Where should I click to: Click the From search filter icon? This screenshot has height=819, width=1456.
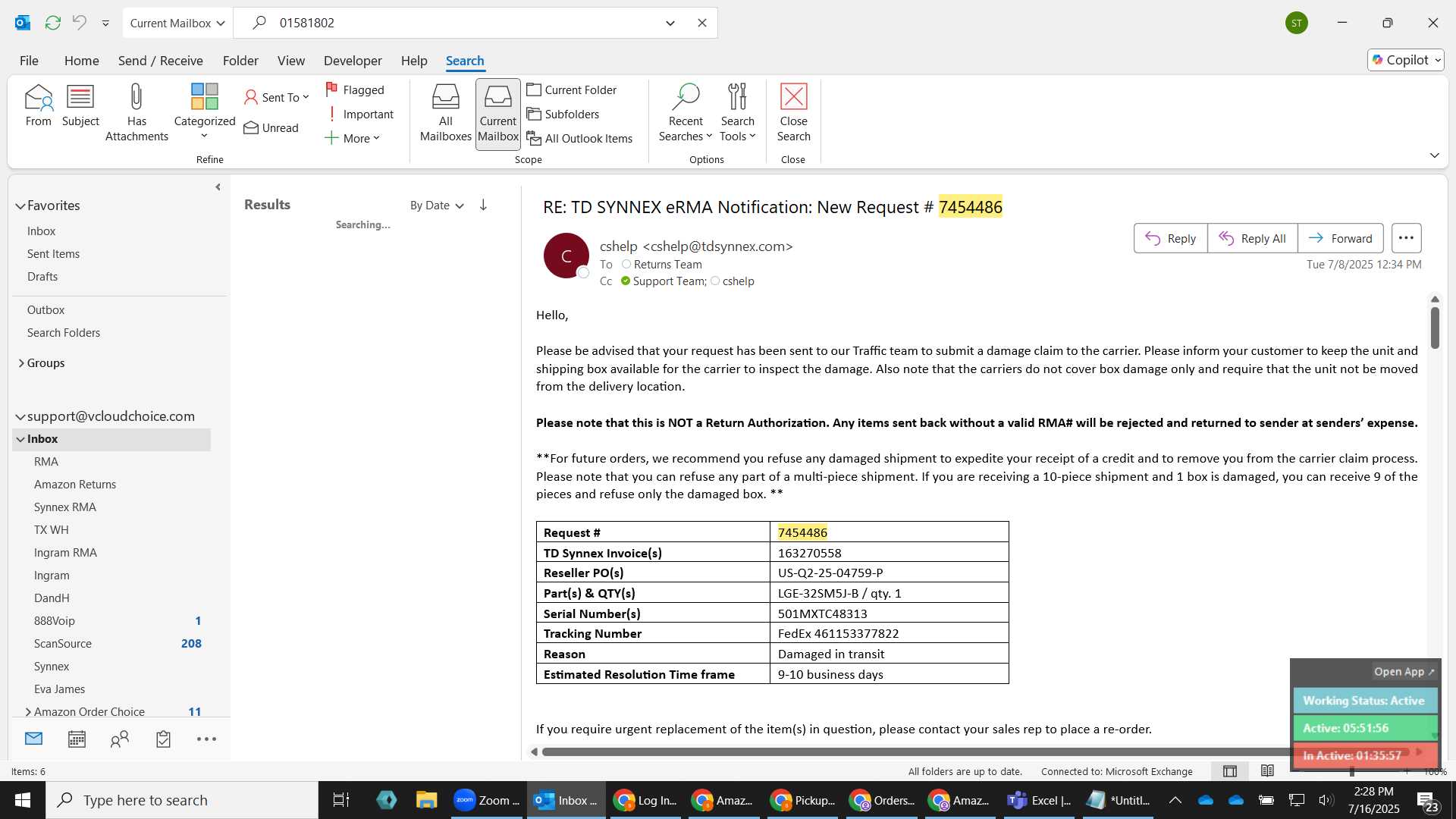coord(39,106)
